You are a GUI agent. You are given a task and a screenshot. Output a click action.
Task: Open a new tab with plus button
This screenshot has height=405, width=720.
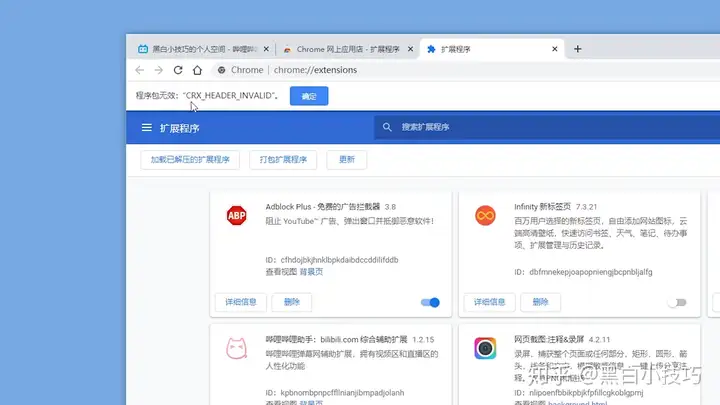click(577, 49)
